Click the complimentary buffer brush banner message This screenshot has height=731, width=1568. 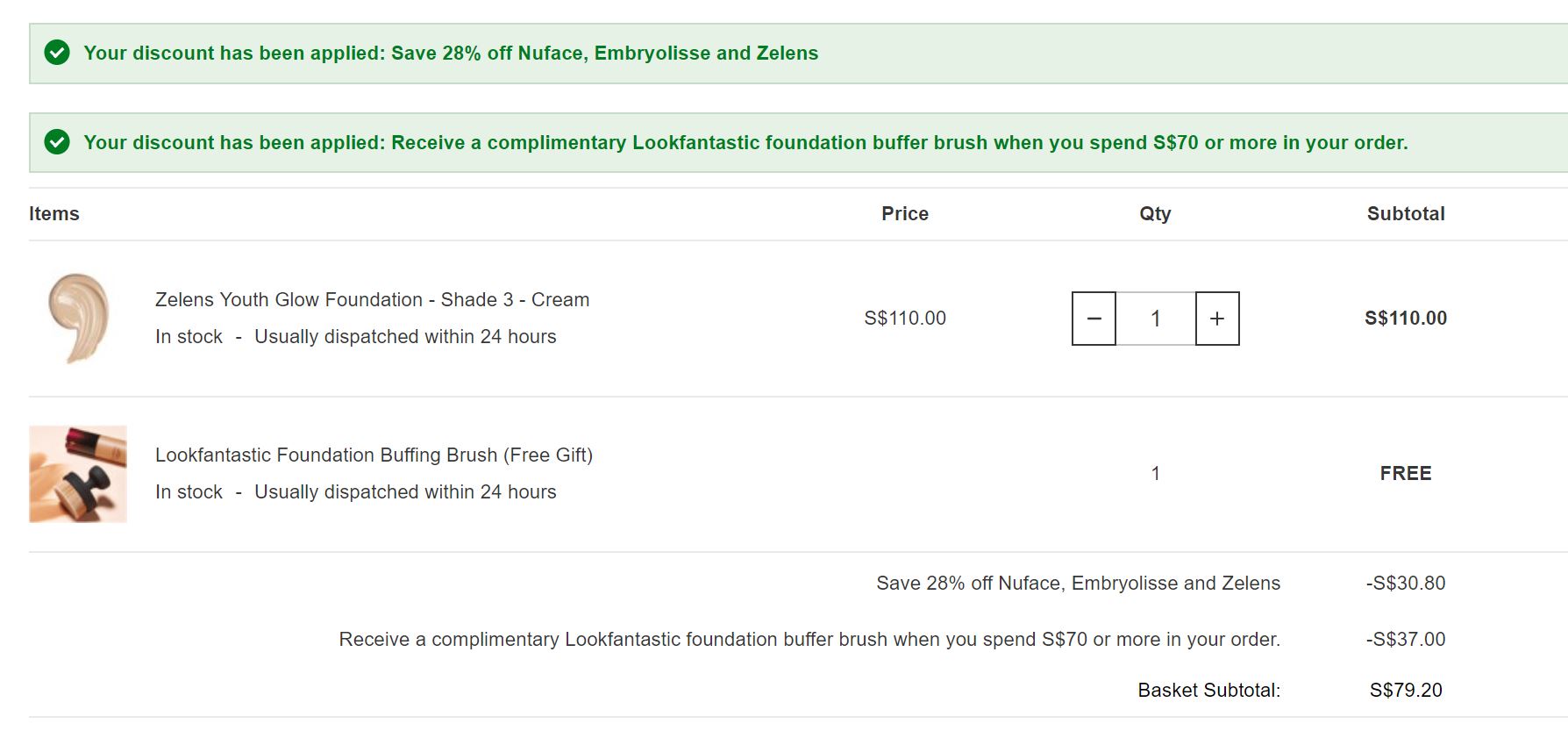tap(745, 142)
